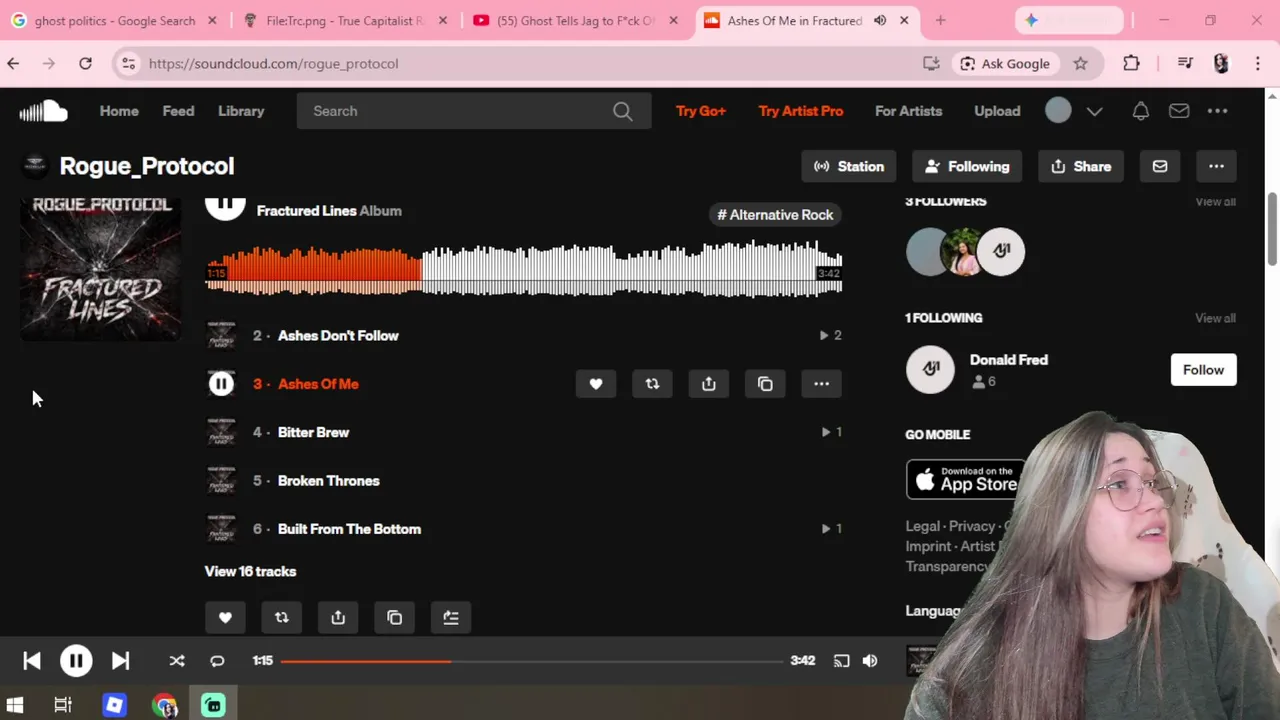Go to Home in SoundCloud nav
The height and width of the screenshot is (720, 1280).
[x=119, y=111]
